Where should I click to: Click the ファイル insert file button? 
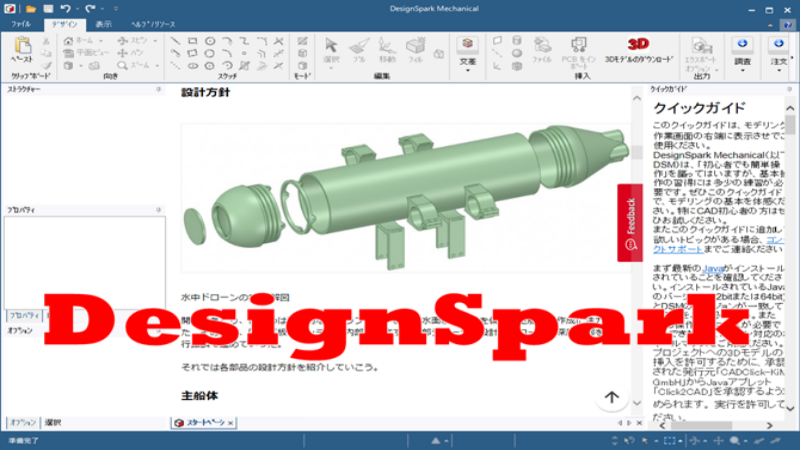pos(542,50)
